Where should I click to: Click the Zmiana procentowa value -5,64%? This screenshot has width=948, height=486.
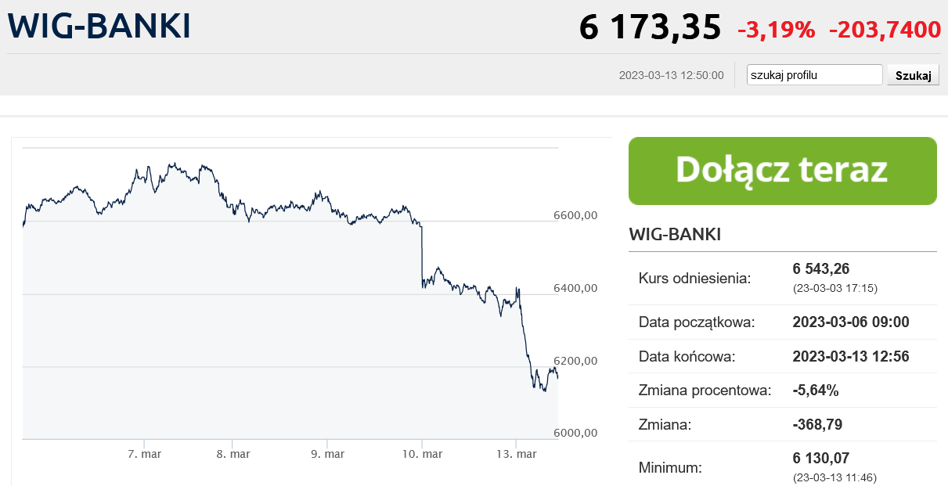click(x=816, y=390)
